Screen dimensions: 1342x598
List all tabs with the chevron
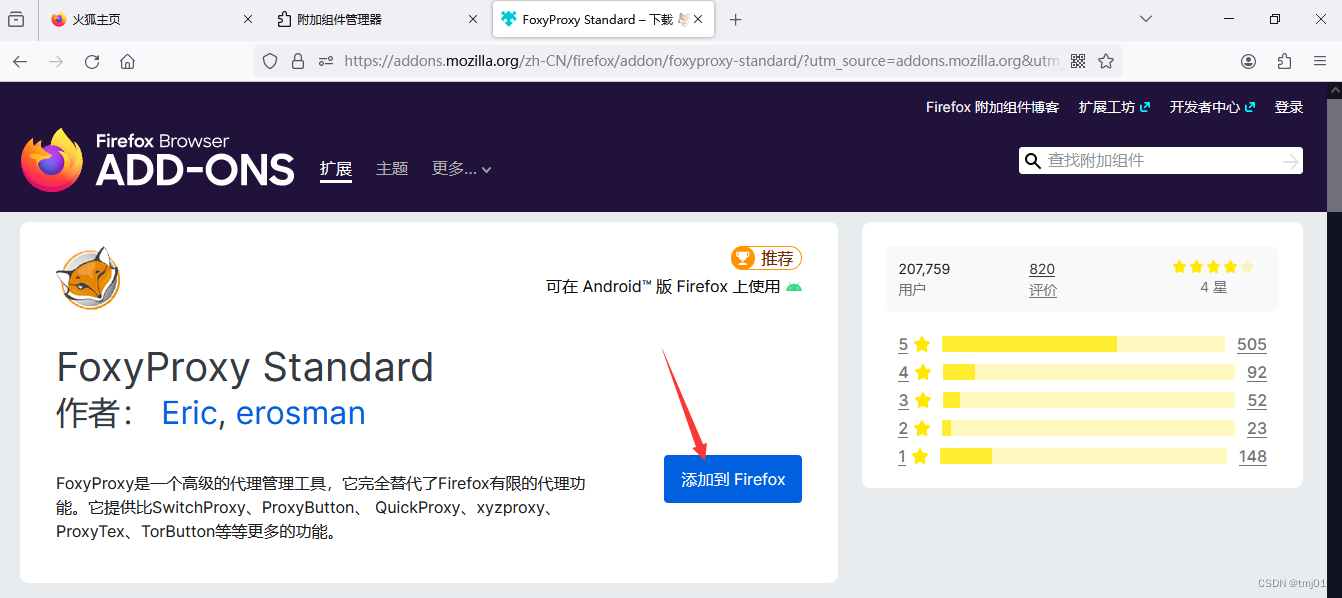pyautogui.click(x=1146, y=19)
